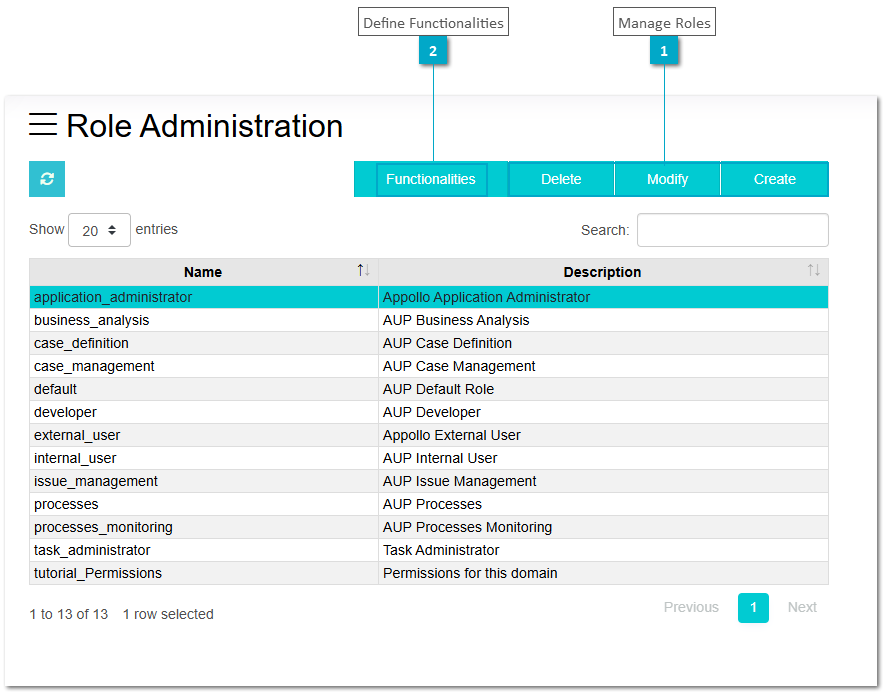Go to Previous page
This screenshot has width=886, height=695.
691,607
